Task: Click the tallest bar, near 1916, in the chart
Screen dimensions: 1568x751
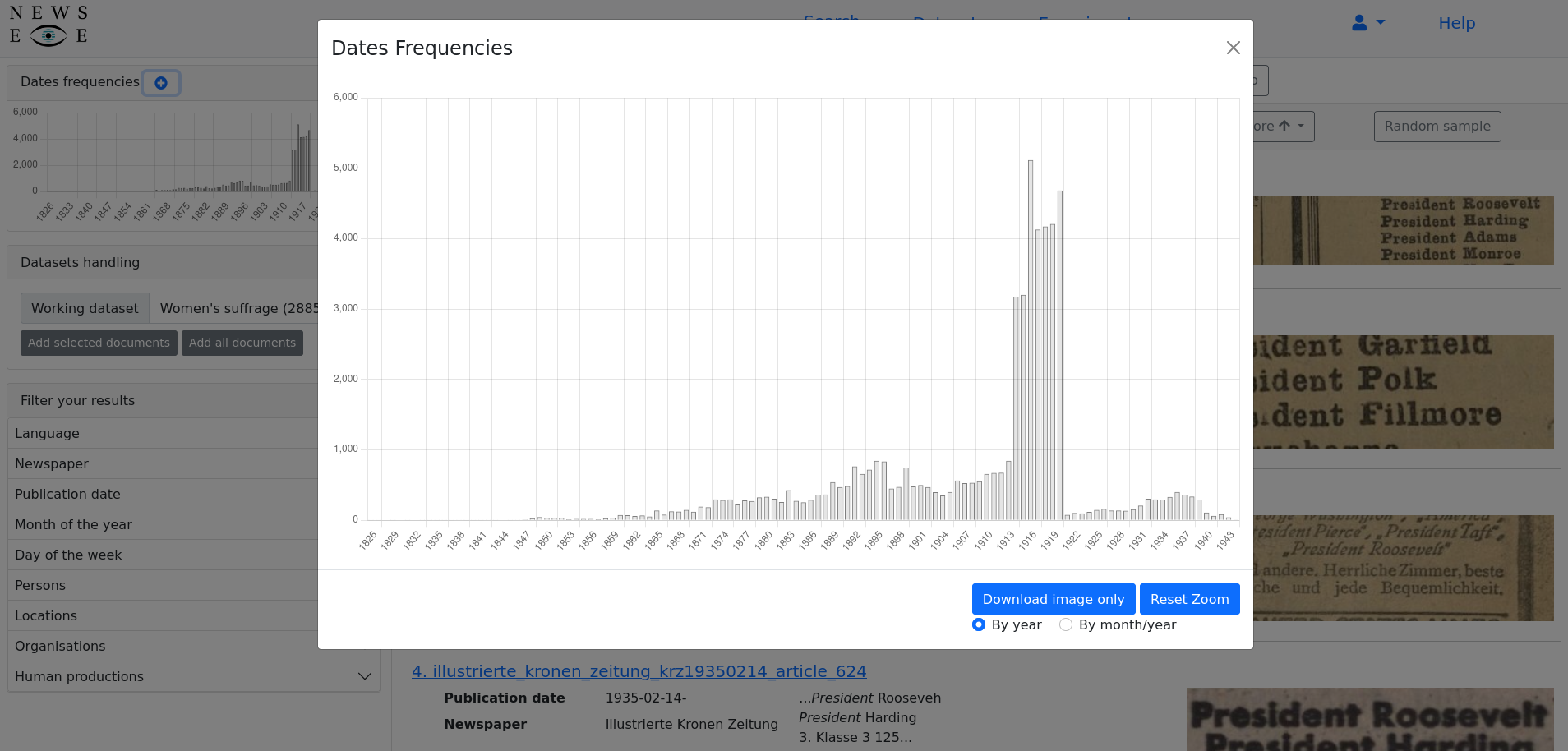Action: (1031, 340)
